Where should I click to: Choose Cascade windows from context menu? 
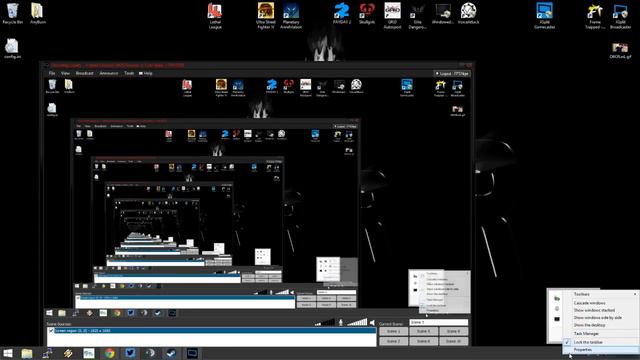click(x=600, y=303)
